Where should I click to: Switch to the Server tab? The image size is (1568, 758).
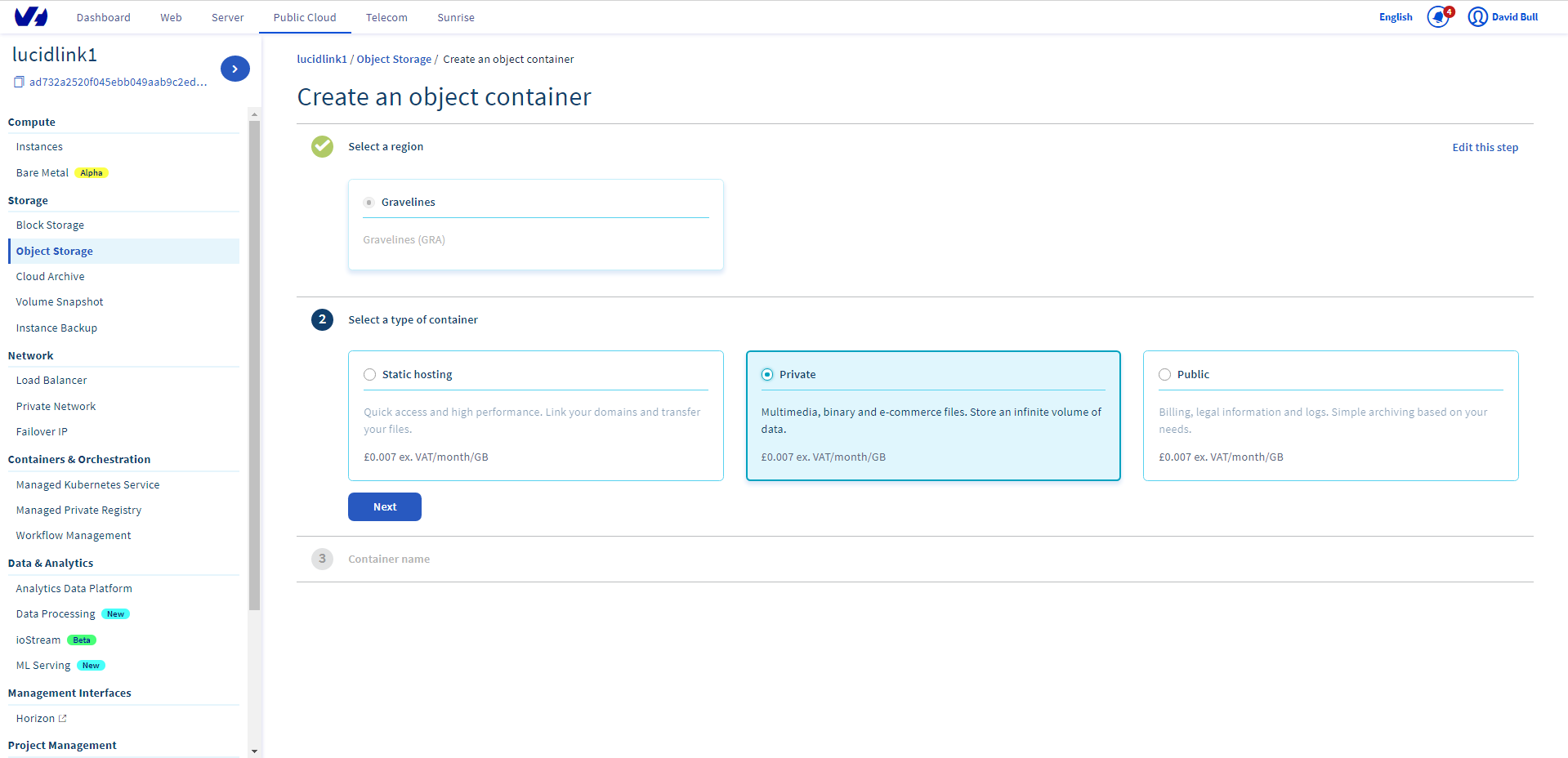click(x=228, y=17)
